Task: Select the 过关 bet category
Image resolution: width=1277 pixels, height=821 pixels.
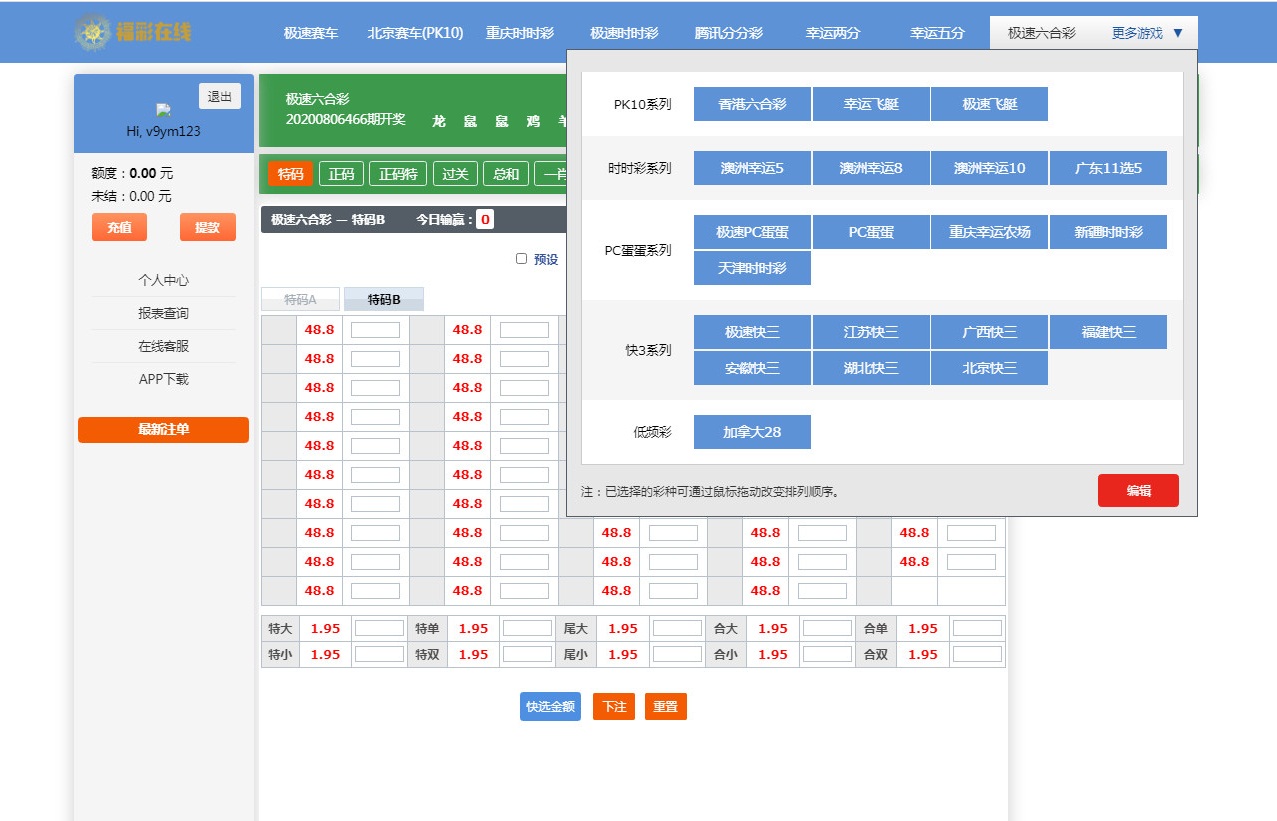Action: click(x=455, y=172)
